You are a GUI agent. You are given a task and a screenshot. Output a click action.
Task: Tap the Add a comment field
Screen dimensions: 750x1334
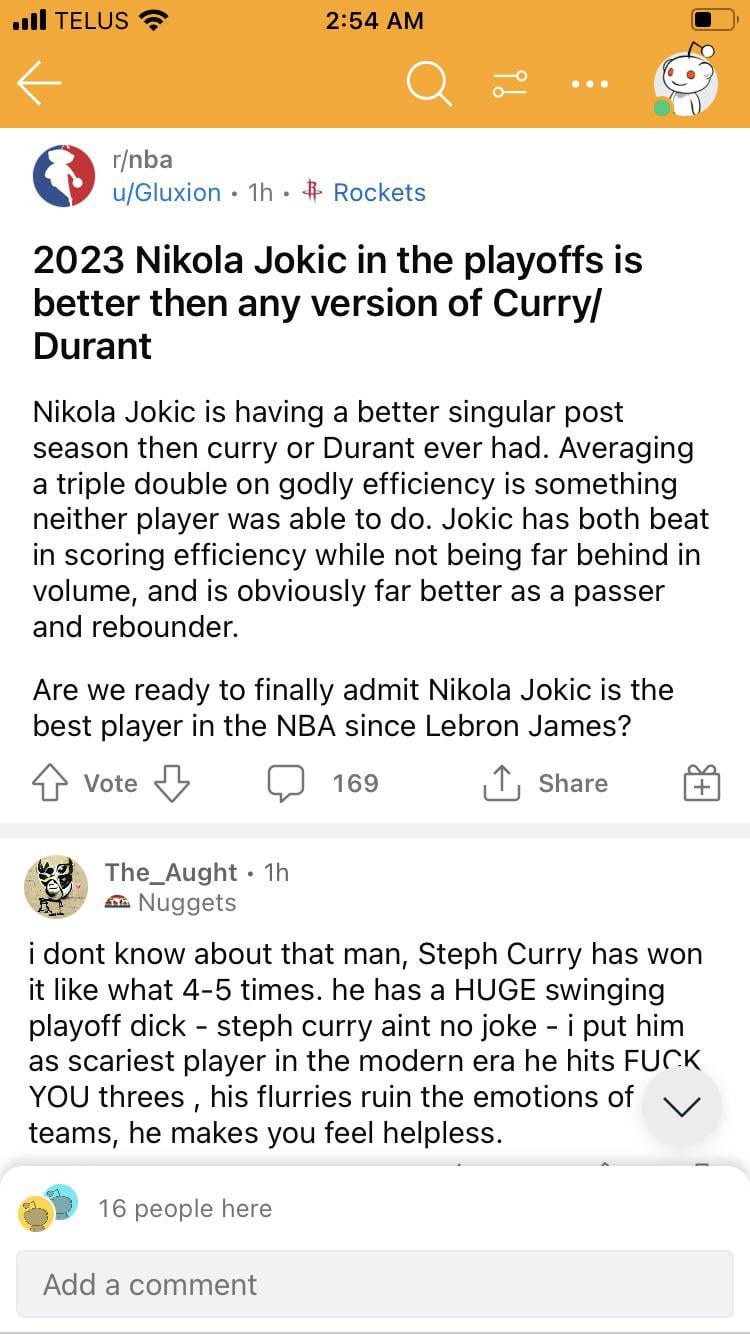click(375, 1284)
